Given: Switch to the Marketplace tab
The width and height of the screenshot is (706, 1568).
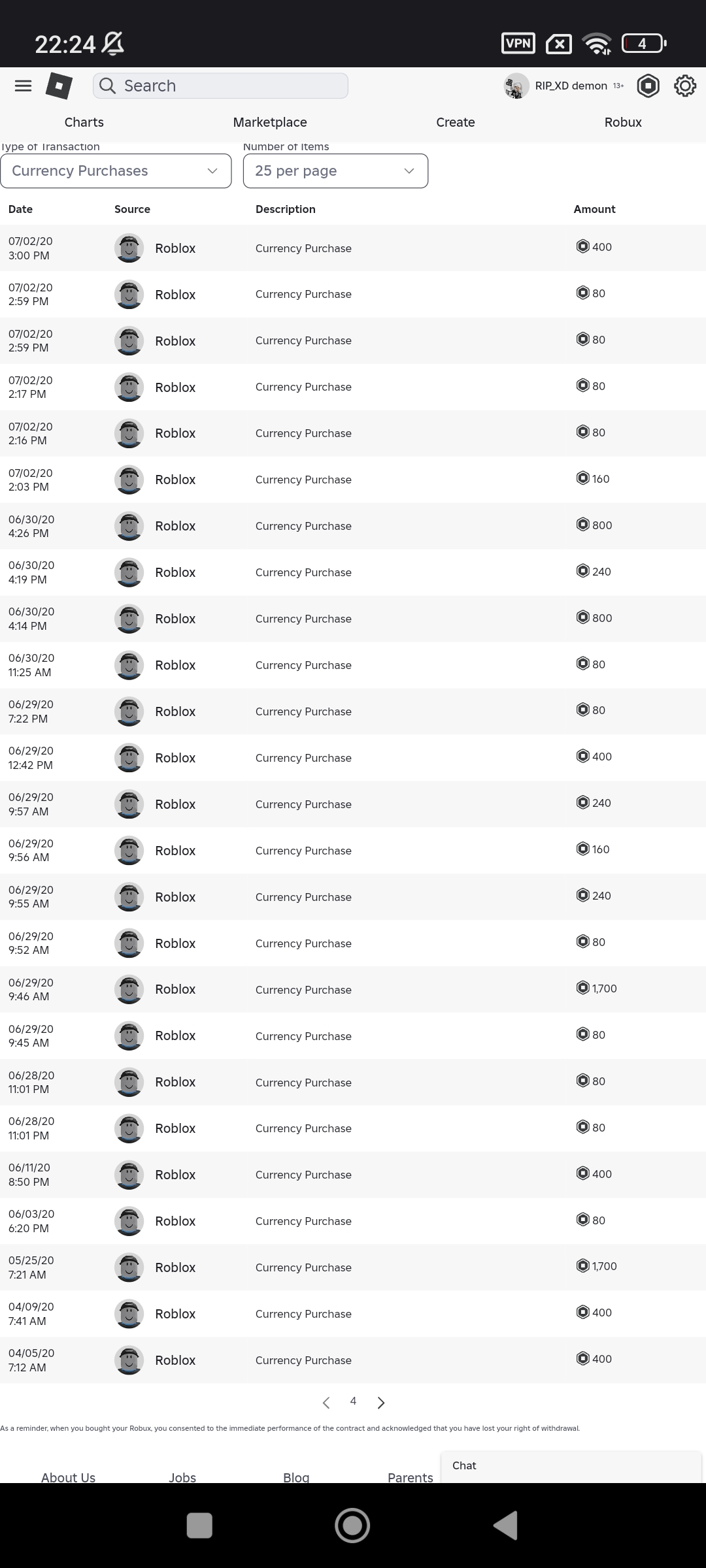Looking at the screenshot, I should (x=270, y=122).
